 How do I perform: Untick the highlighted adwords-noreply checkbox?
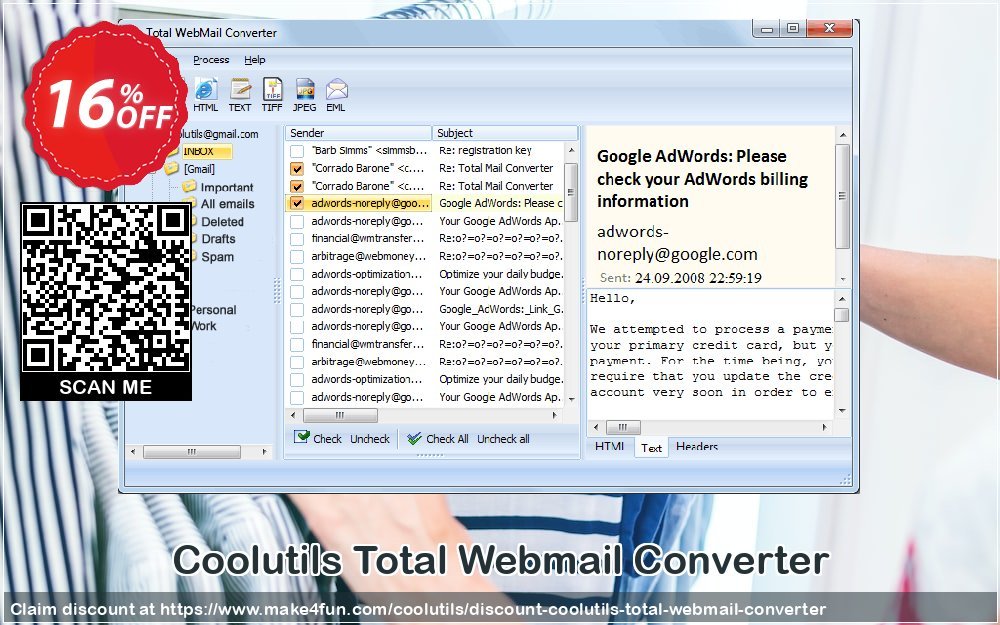[x=297, y=203]
